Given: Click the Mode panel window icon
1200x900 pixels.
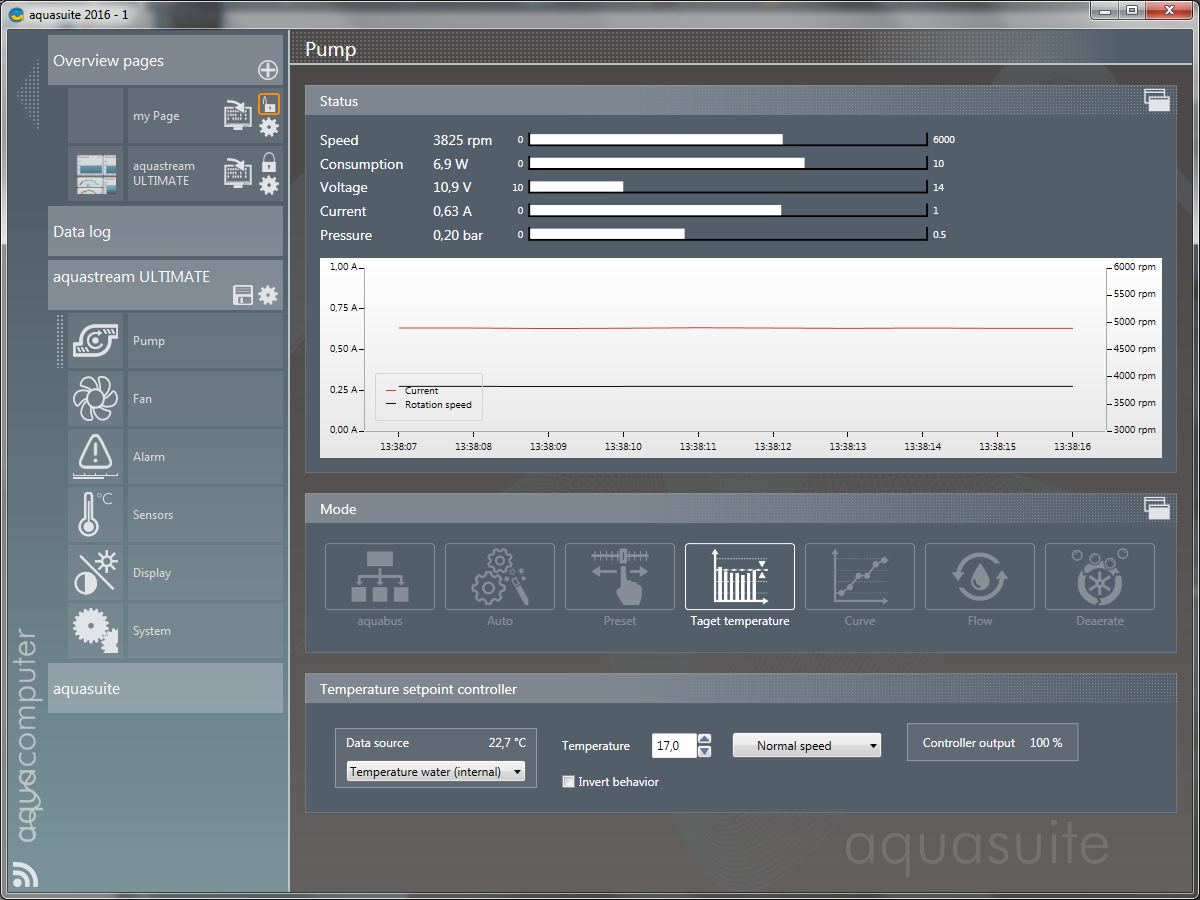Looking at the screenshot, I should tap(1157, 508).
